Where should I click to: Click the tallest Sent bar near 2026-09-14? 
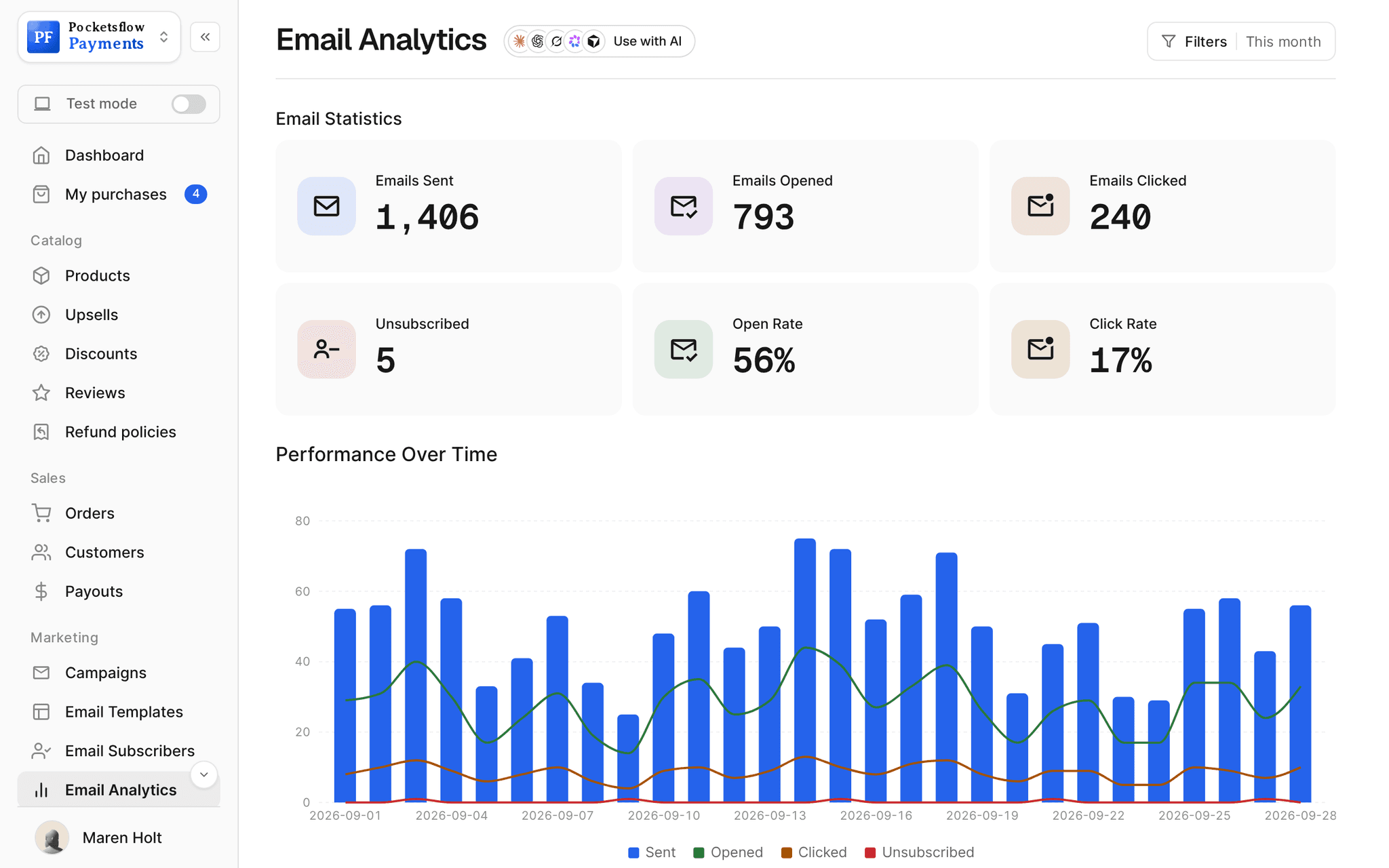click(805, 671)
